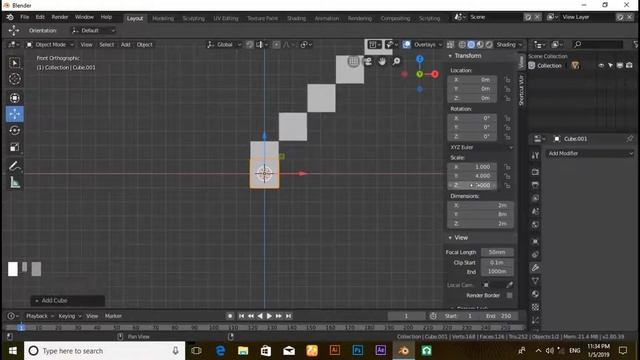The height and width of the screenshot is (360, 640).
Task: Click the outliner search field
Action: 598,44
